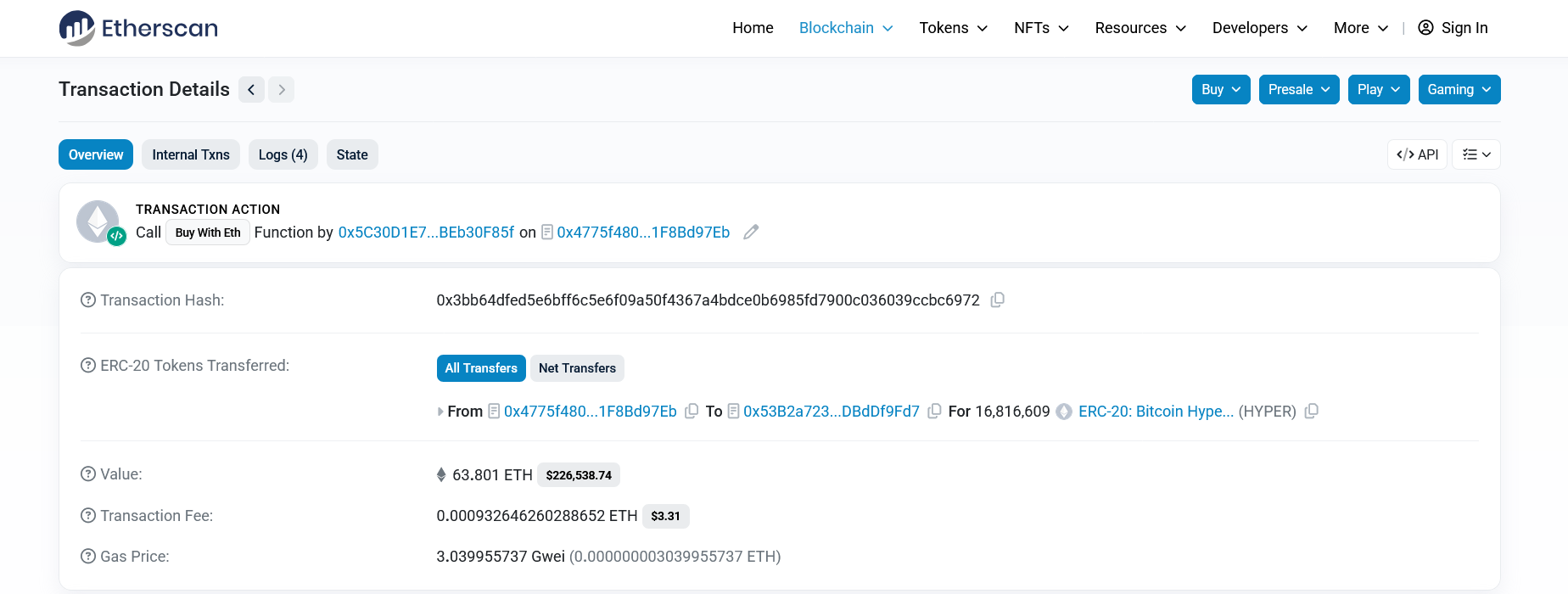Screen dimensions: 1568x594
Task: Click the Etherscan logo
Action: [x=138, y=28]
